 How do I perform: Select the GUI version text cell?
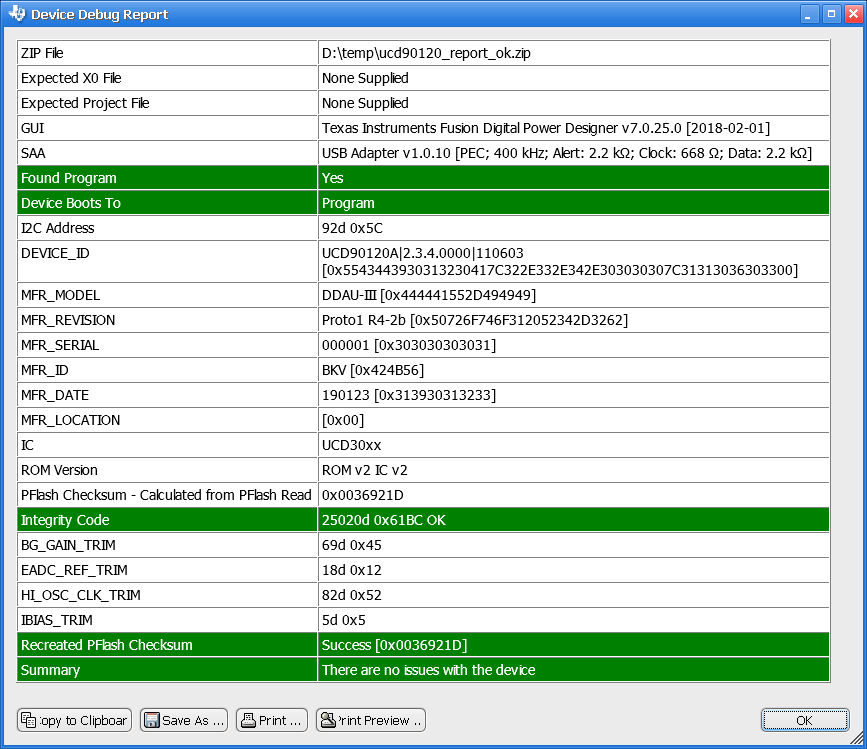(x=573, y=128)
